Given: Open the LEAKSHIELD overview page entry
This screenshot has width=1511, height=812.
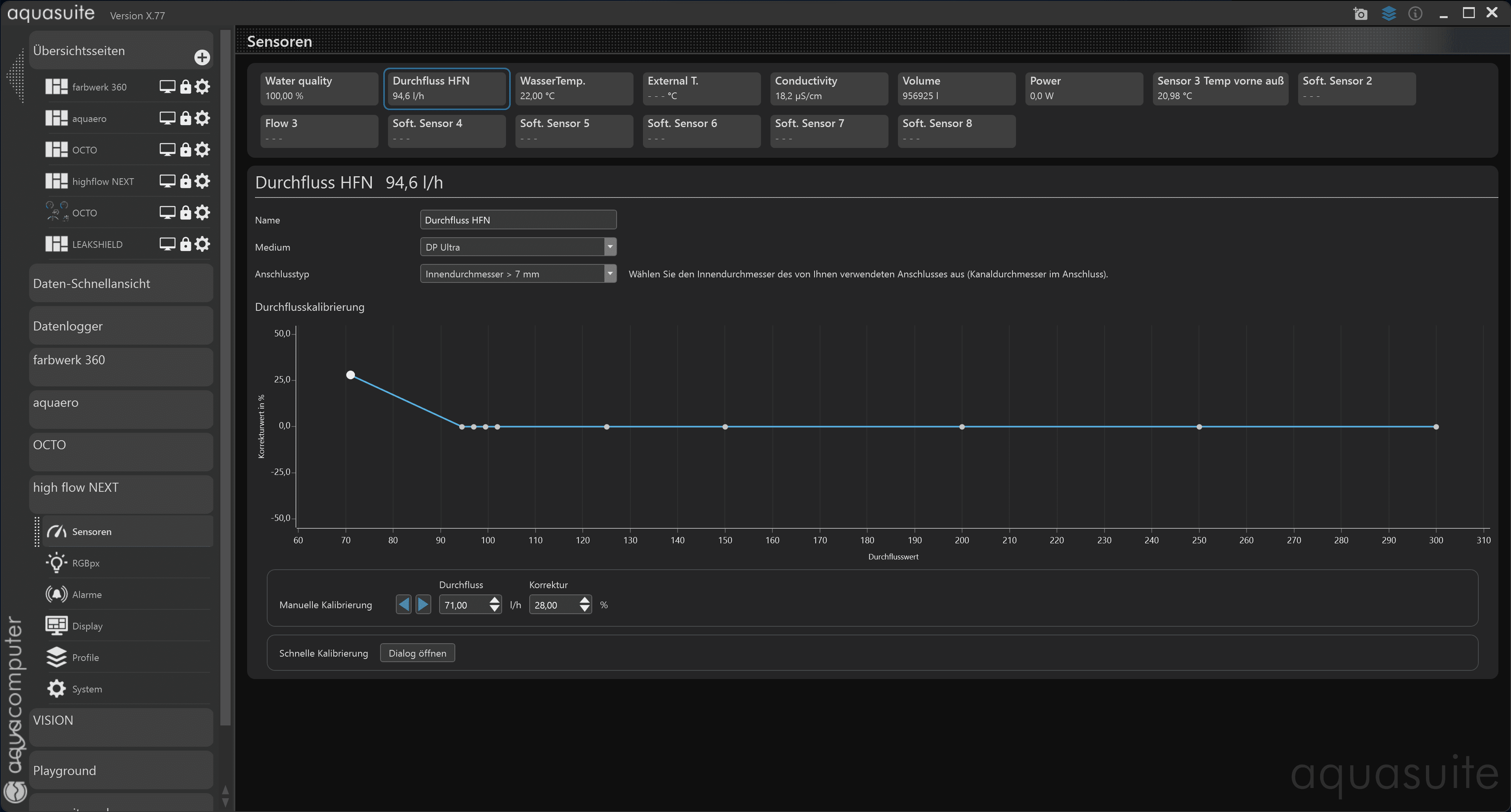Looking at the screenshot, I should tap(97, 244).
